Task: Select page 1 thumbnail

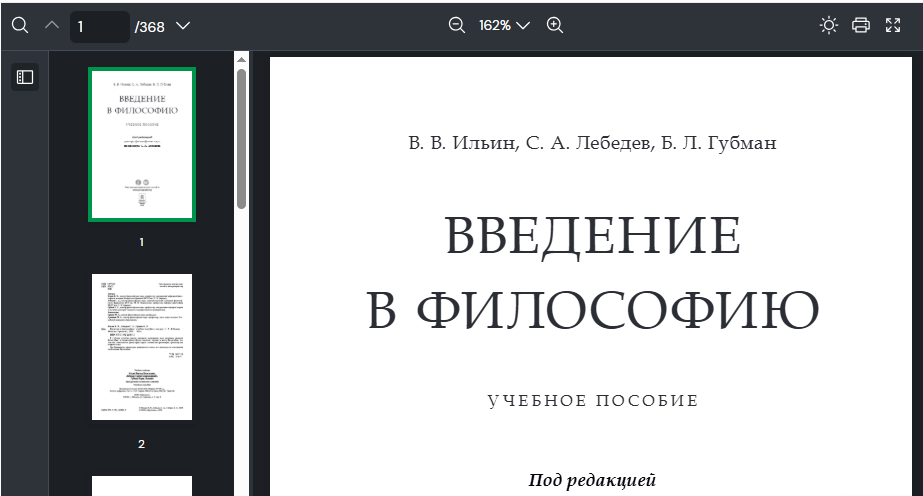Action: [x=142, y=145]
